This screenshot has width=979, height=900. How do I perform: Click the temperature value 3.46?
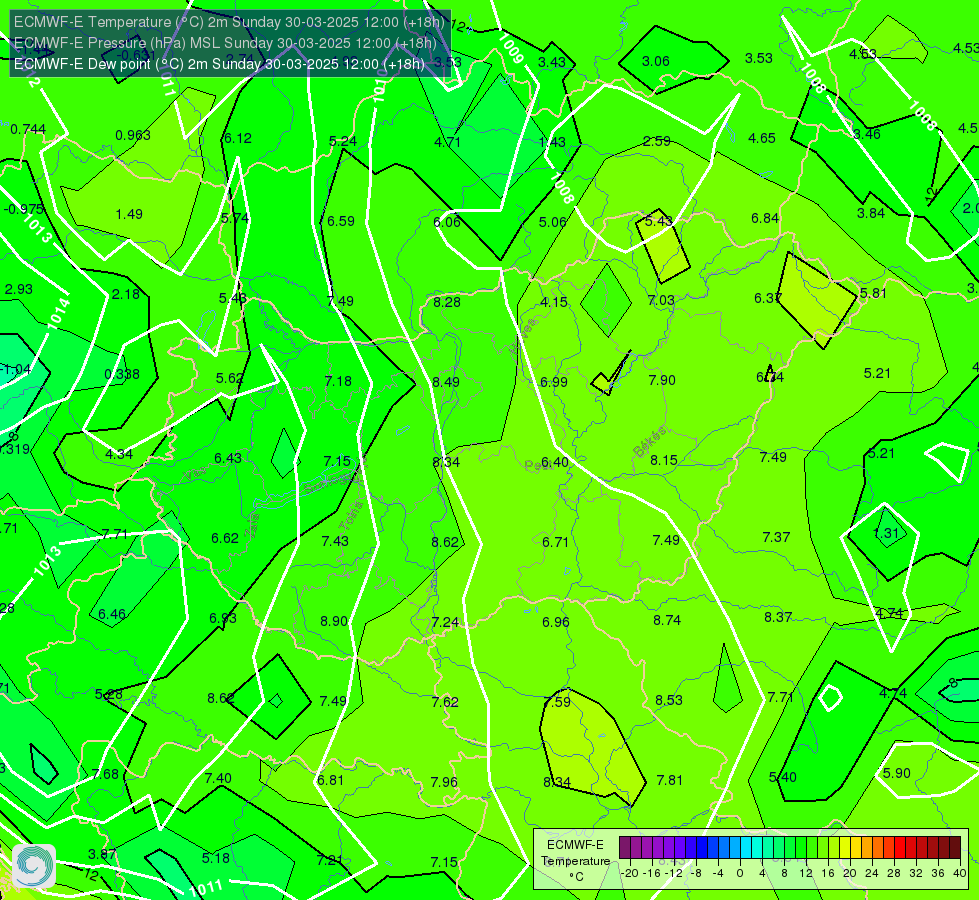(x=867, y=134)
